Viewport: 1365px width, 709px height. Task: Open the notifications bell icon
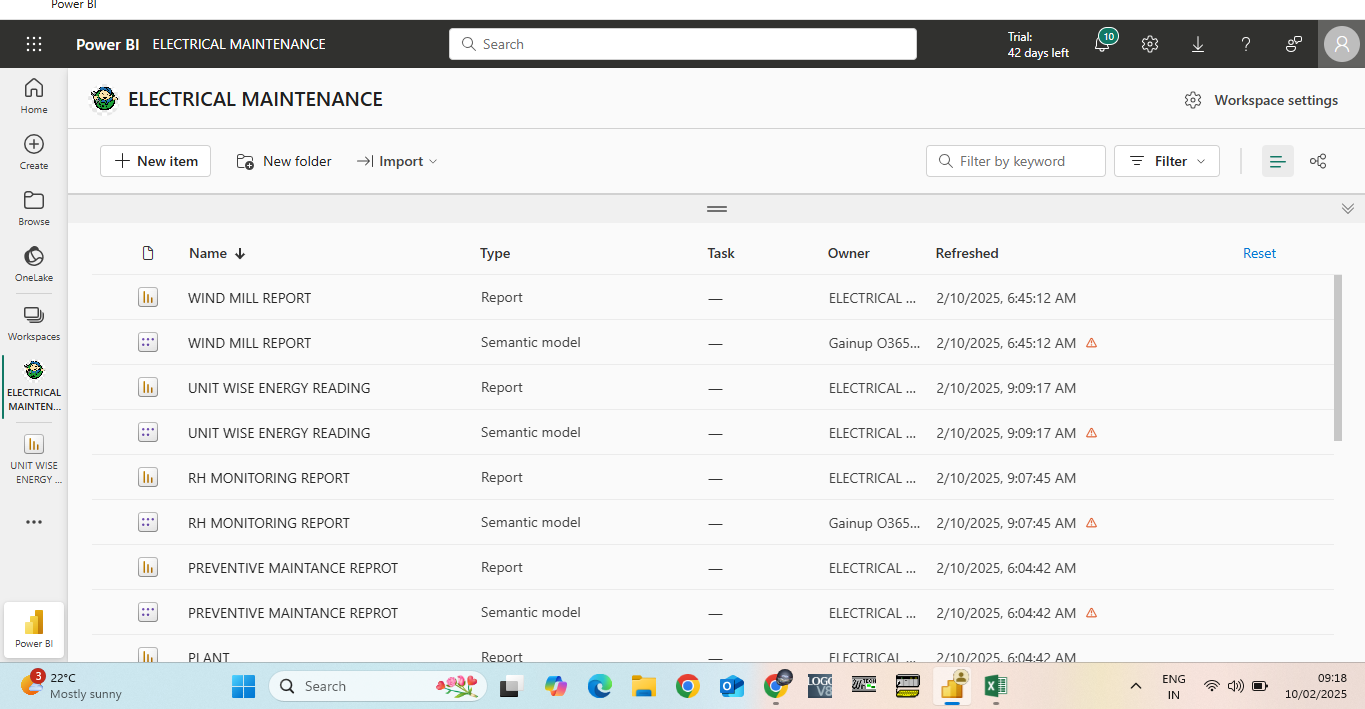[1102, 44]
